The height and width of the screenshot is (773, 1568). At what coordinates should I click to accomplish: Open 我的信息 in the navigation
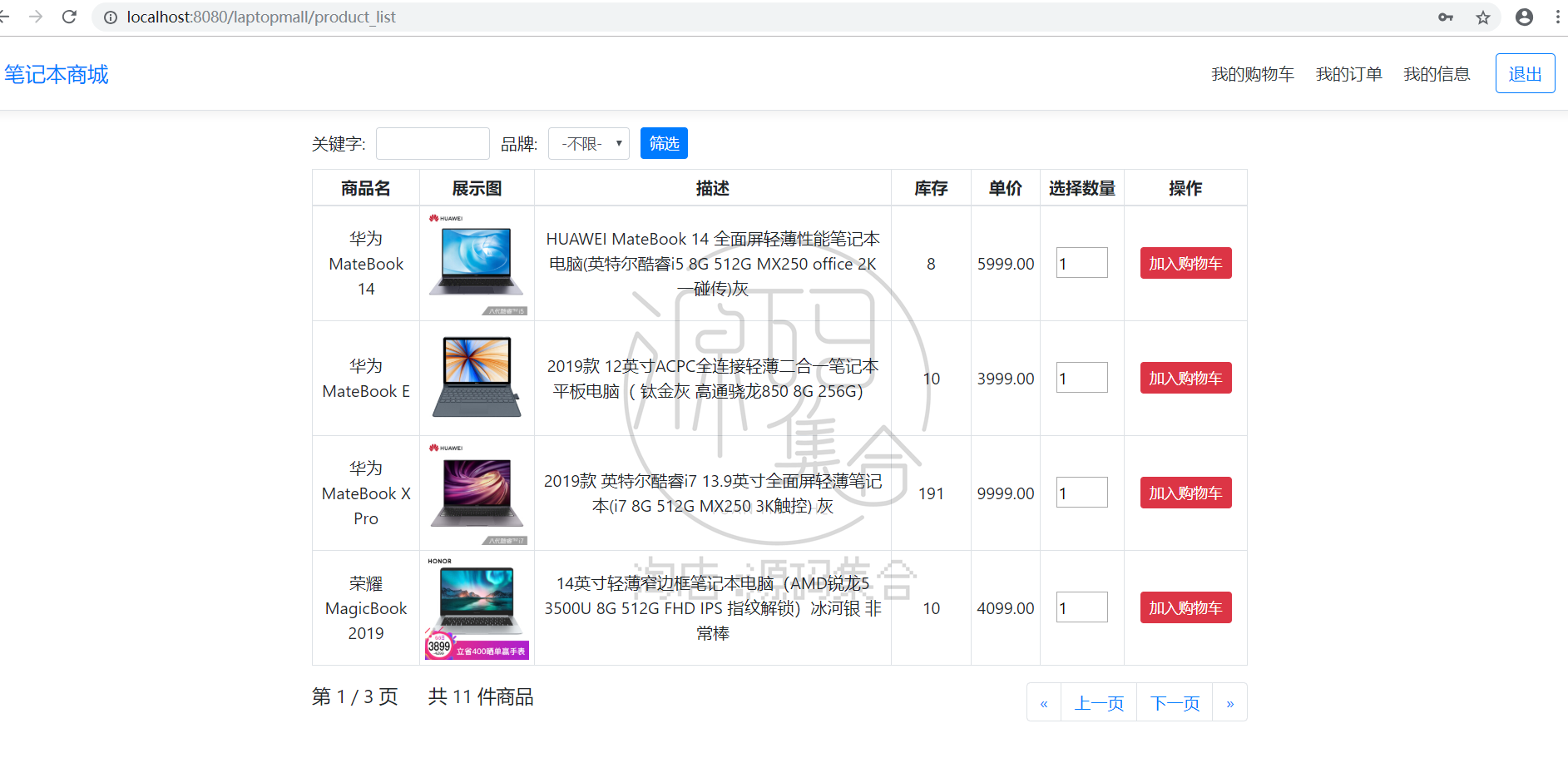(x=1437, y=74)
